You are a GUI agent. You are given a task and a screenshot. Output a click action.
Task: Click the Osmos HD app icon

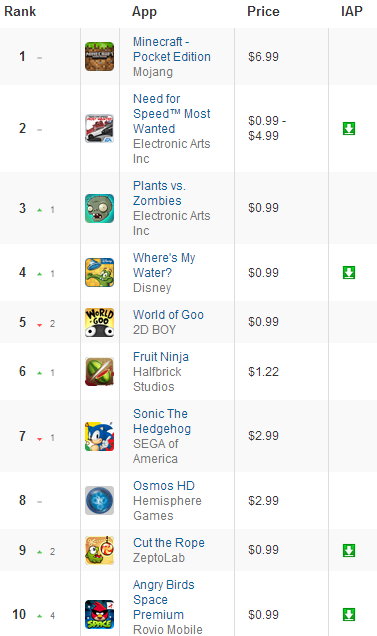pos(99,501)
